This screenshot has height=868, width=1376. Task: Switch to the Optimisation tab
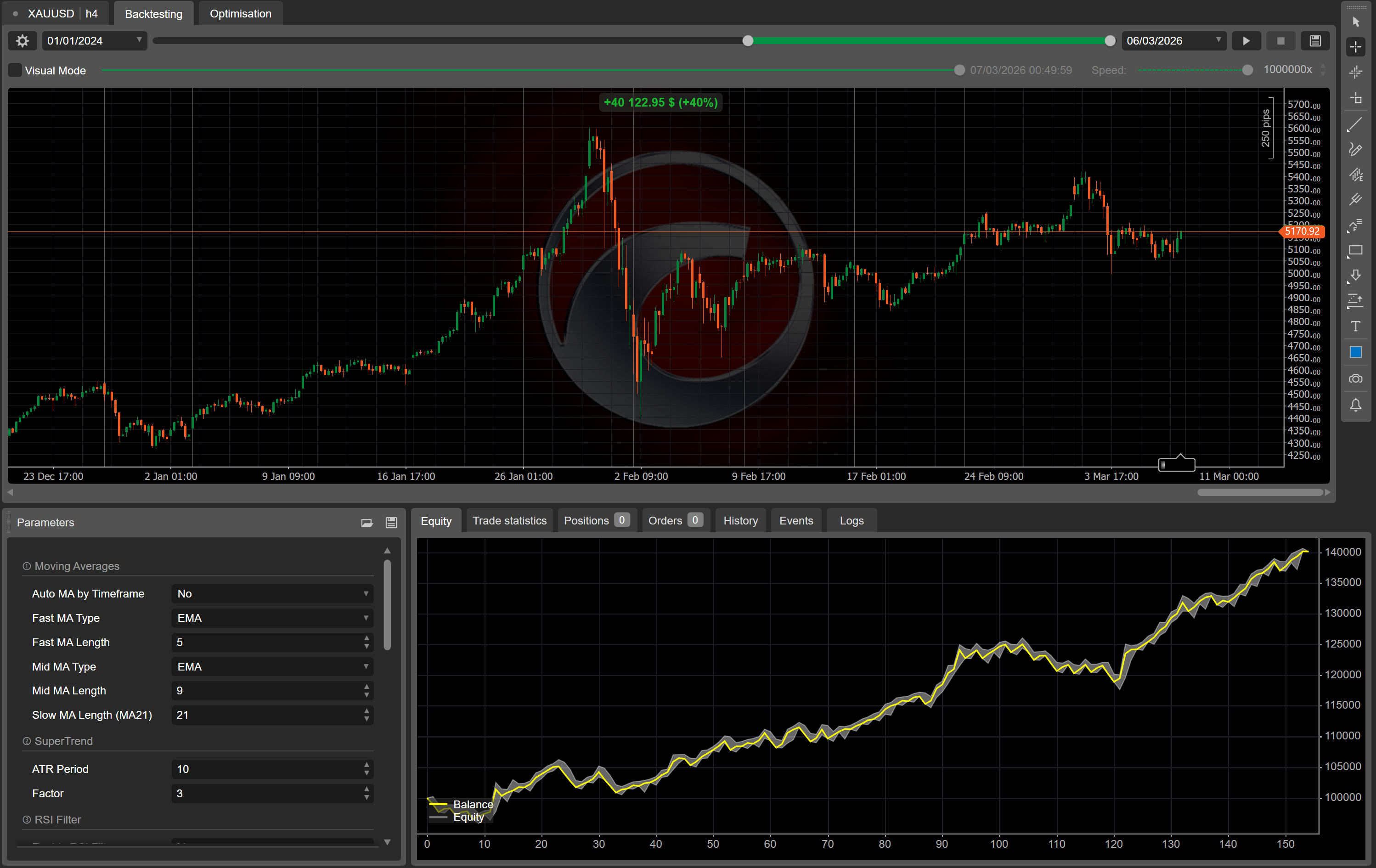240,13
